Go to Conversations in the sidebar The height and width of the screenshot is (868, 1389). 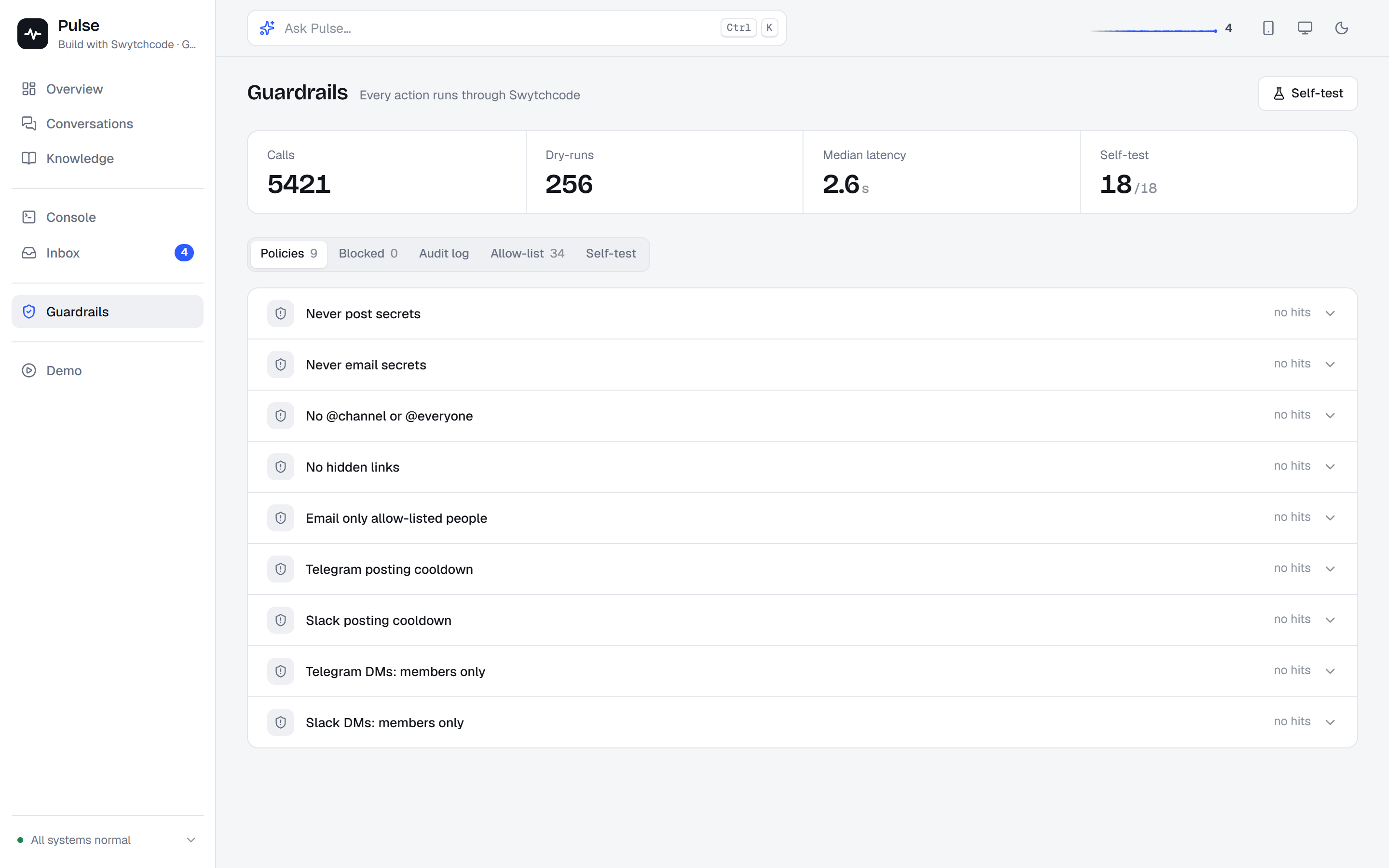click(x=108, y=123)
